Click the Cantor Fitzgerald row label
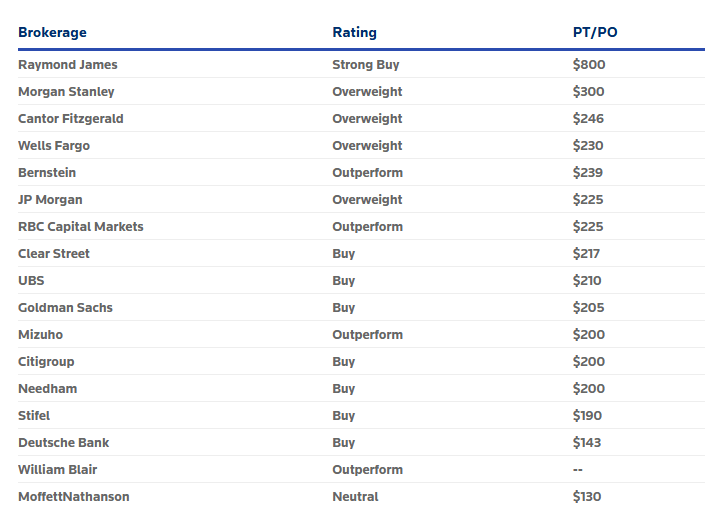 point(71,119)
